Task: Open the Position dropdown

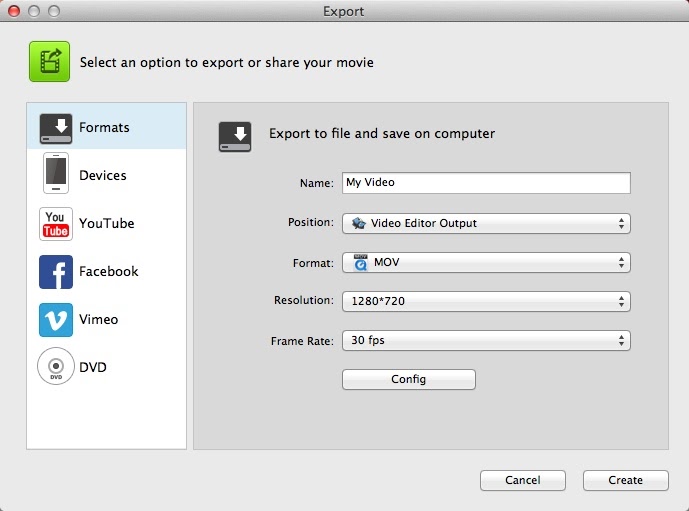Action: [x=486, y=223]
